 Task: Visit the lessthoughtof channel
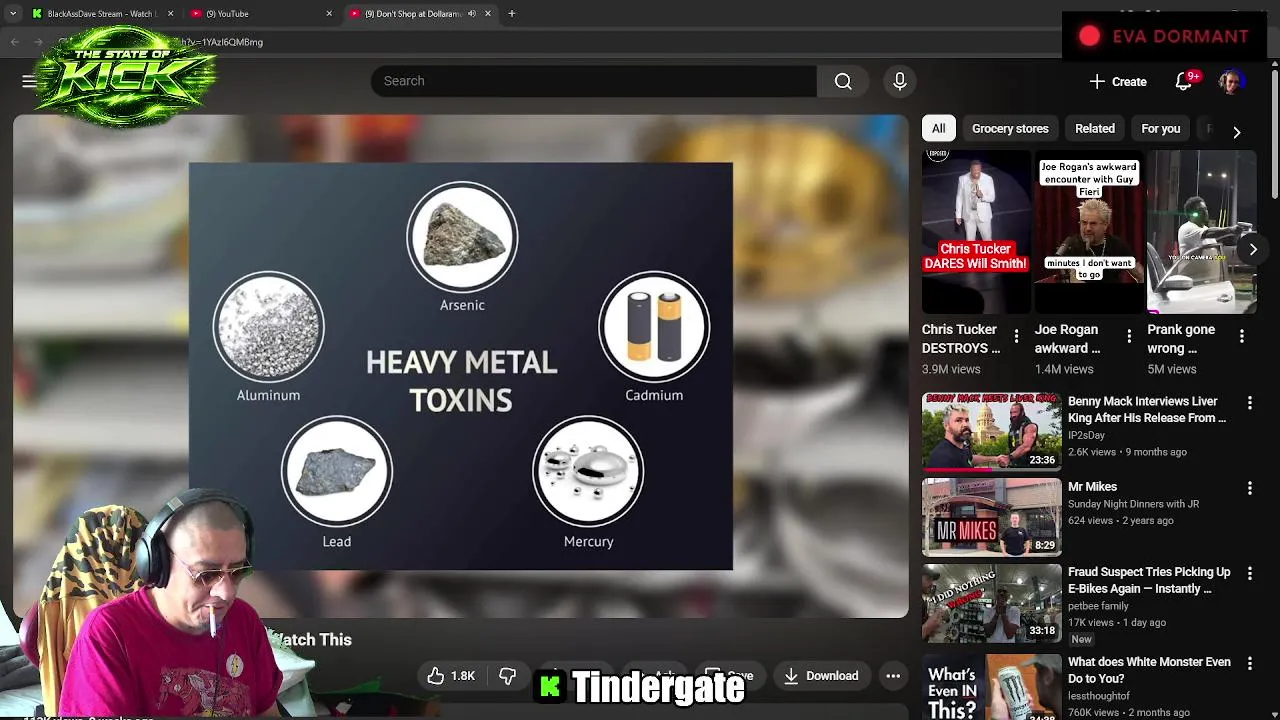1099,696
